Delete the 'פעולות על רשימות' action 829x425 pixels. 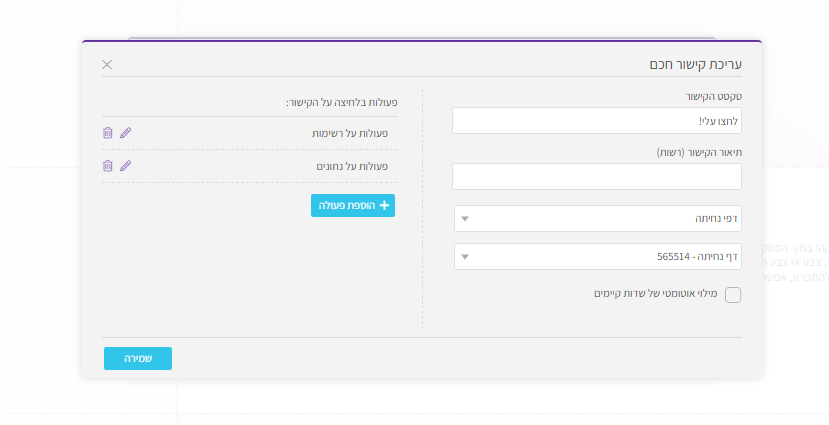pyautogui.click(x=108, y=133)
